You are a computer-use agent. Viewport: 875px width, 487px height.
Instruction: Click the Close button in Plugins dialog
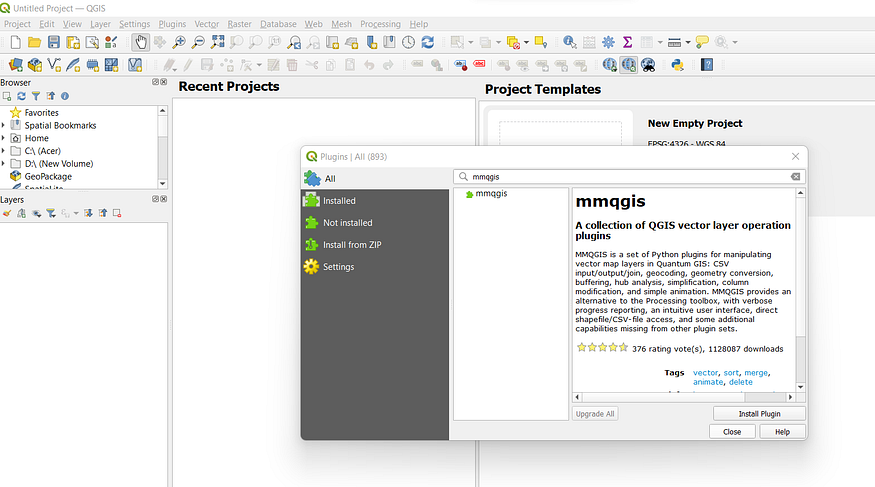(x=732, y=432)
